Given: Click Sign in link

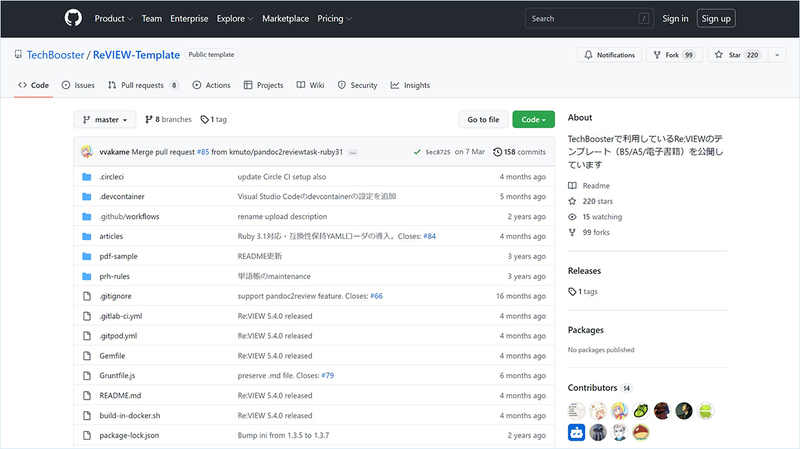Looking at the screenshot, I should (x=675, y=18).
